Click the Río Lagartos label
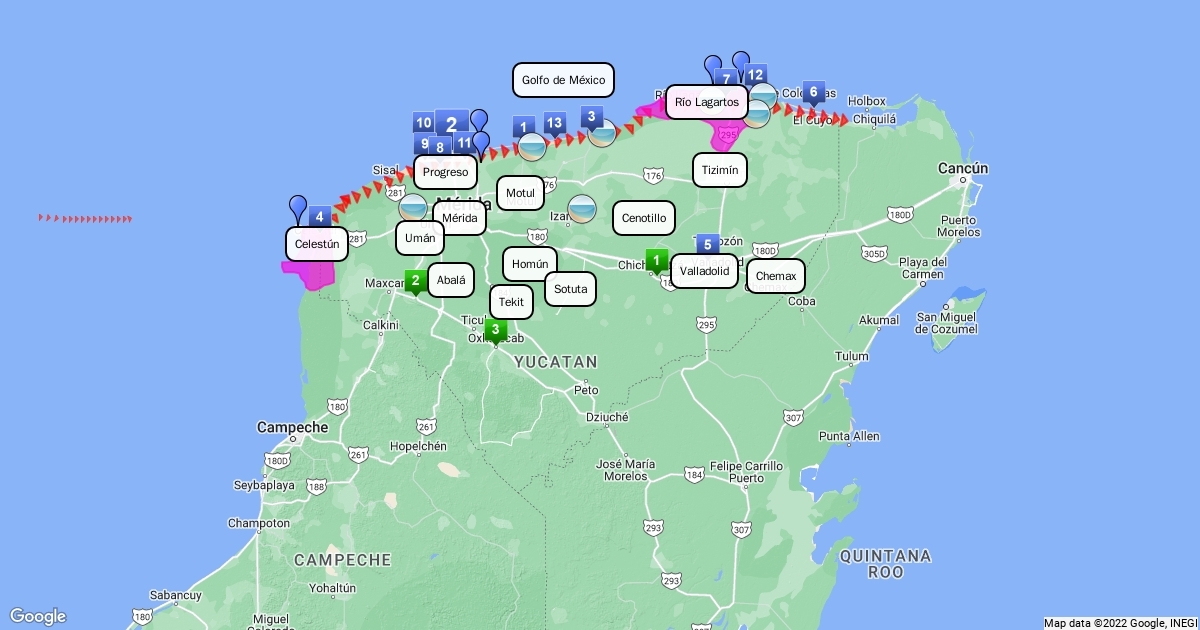The width and height of the screenshot is (1200, 630). [x=706, y=102]
